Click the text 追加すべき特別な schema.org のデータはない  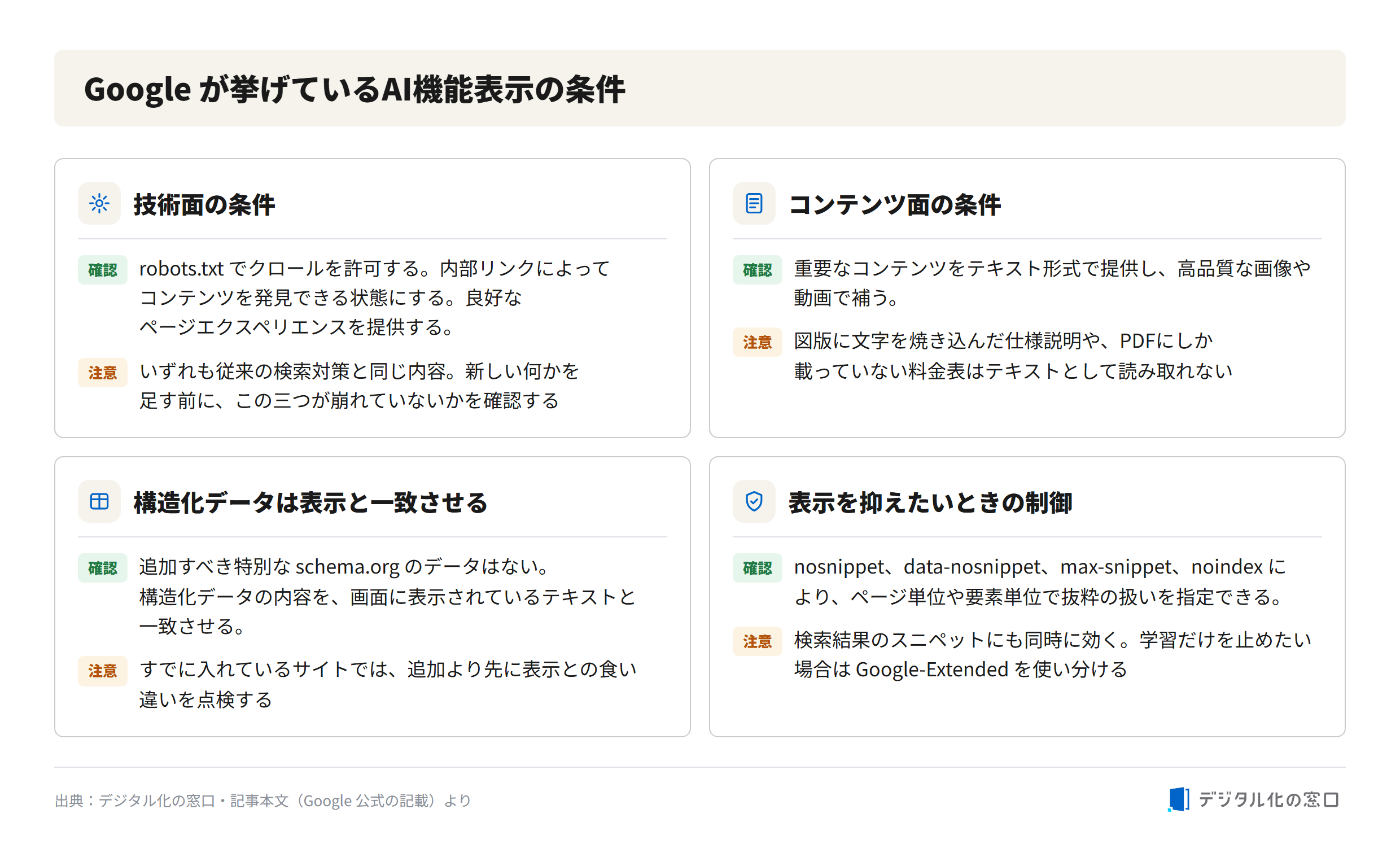coord(388,596)
